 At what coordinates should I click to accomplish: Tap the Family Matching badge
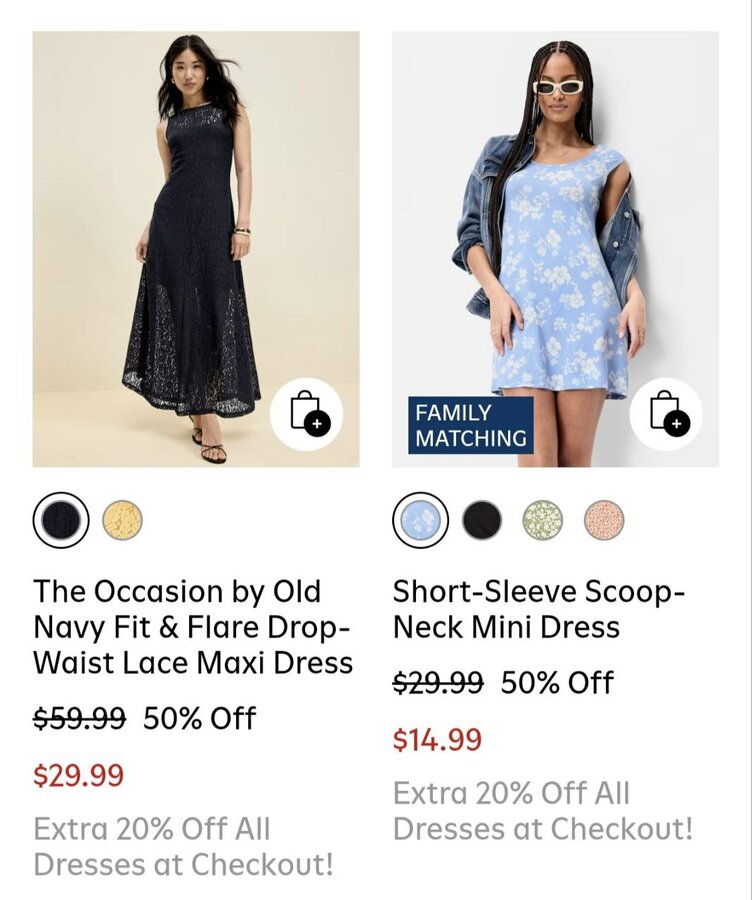(x=470, y=425)
